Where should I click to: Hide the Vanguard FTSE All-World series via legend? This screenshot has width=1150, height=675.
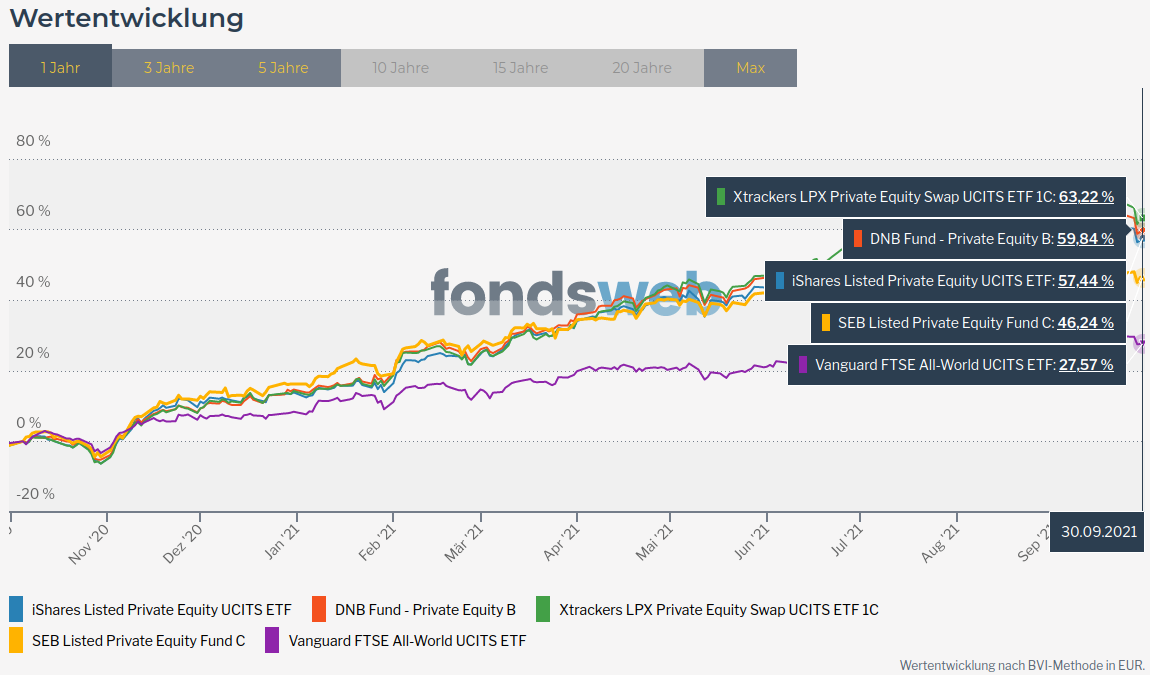click(407, 640)
